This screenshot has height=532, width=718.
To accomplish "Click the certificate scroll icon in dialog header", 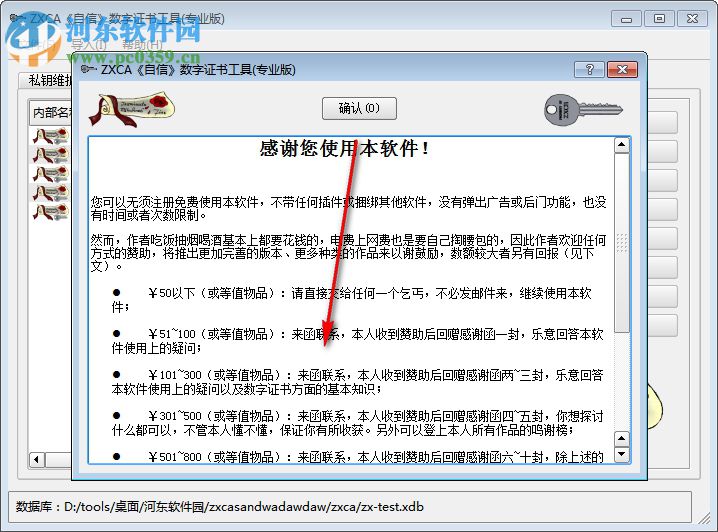I will tap(132, 109).
